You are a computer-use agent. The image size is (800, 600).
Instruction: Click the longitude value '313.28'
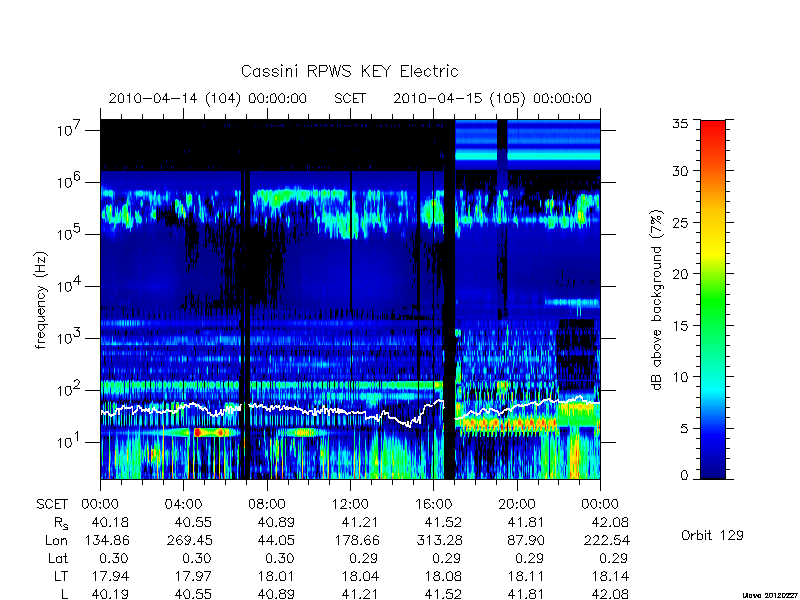tap(439, 540)
